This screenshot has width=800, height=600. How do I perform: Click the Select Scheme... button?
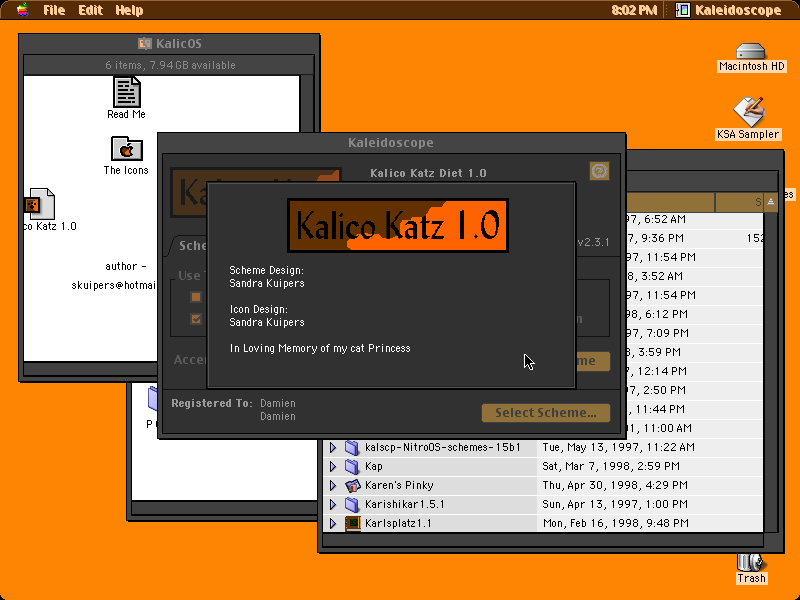tap(546, 413)
